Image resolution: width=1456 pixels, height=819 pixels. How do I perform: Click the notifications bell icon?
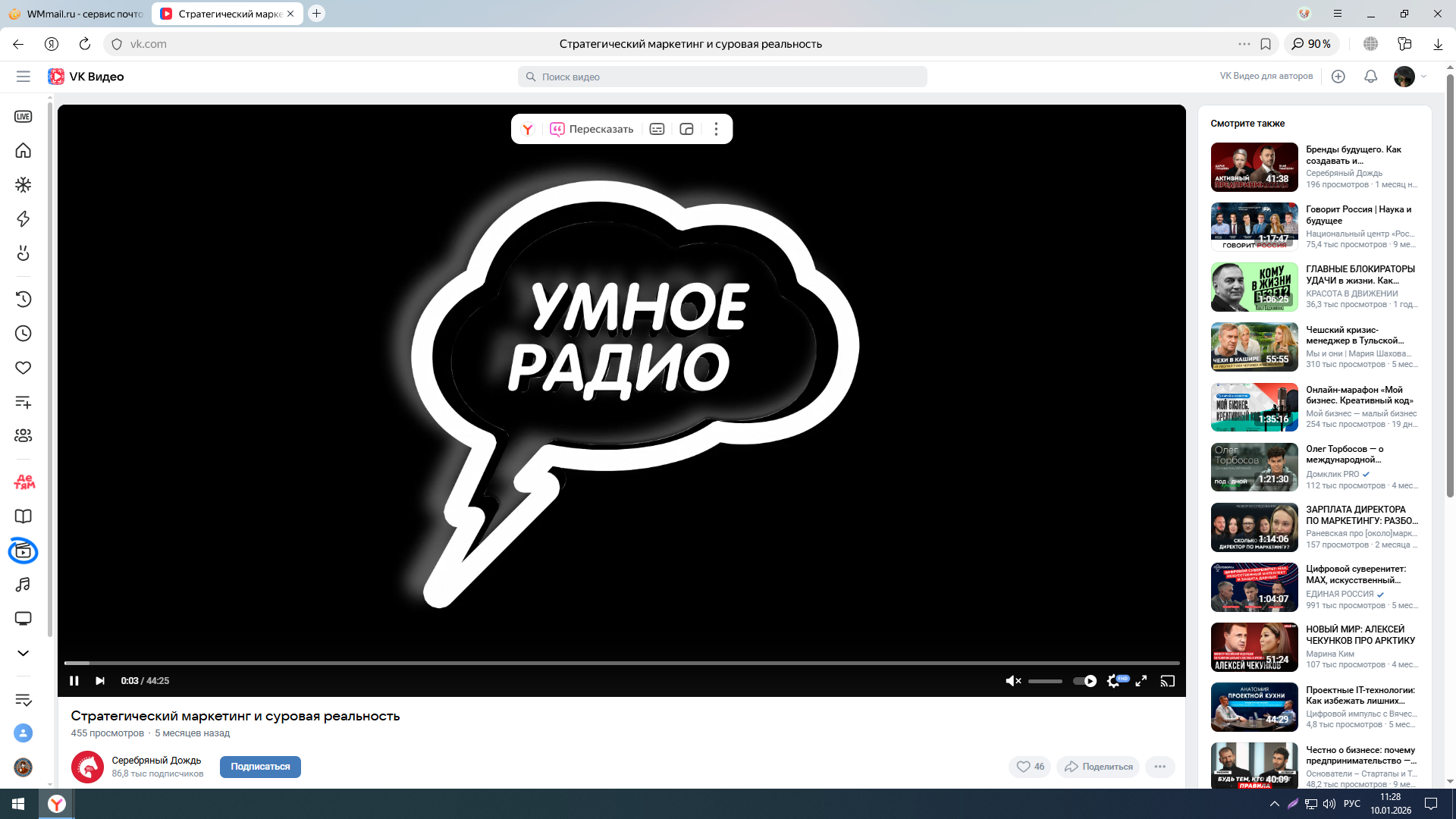1370,77
